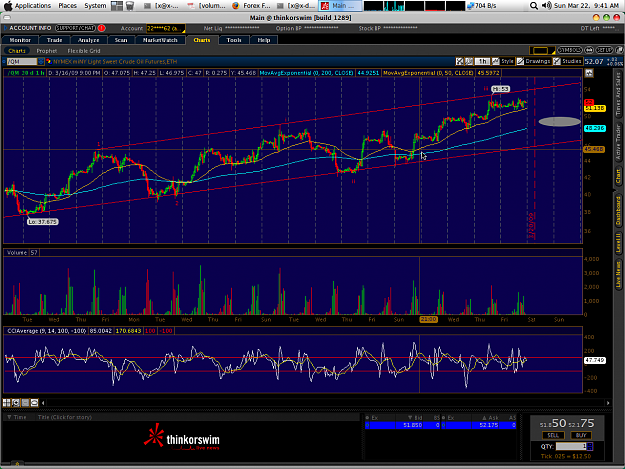Click the Lo: 37.875 price label
Screen dimensions: 625x469
[42, 222]
